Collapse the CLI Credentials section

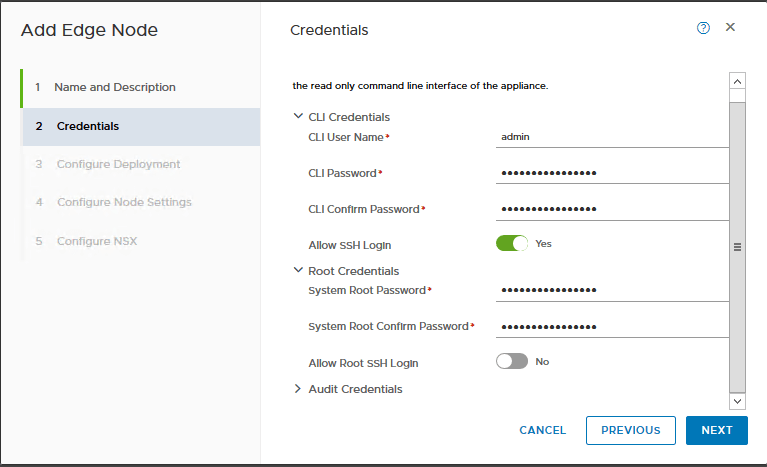click(298, 116)
